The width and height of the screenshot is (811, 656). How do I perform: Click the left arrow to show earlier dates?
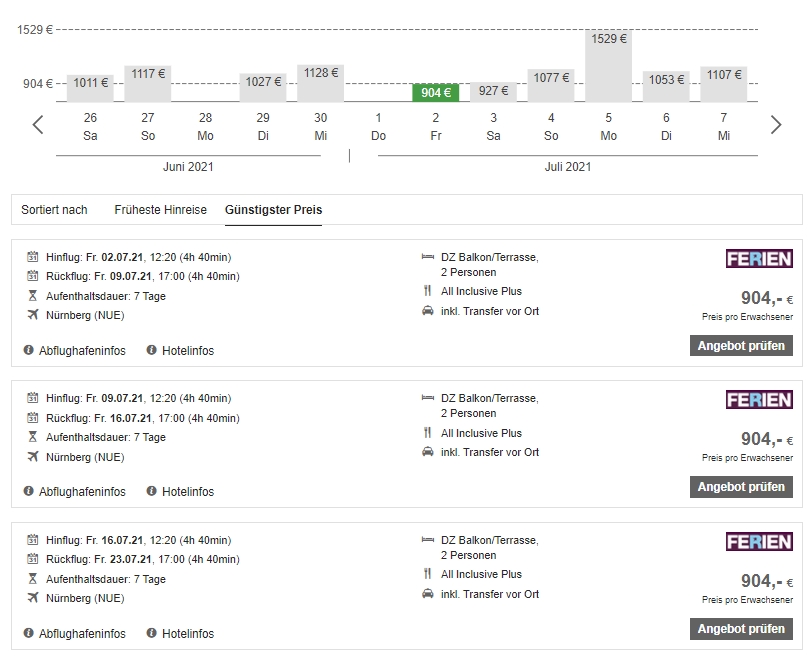point(38,125)
